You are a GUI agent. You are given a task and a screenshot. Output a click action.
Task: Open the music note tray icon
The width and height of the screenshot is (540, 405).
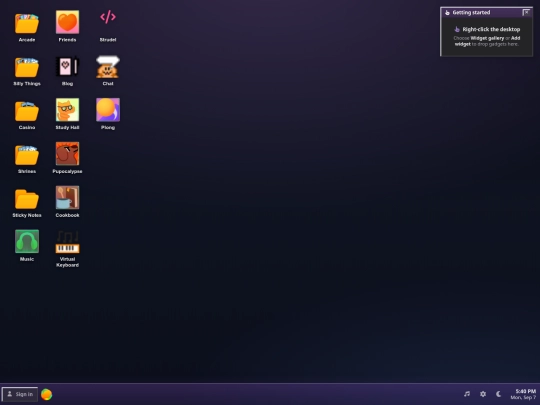coord(467,394)
